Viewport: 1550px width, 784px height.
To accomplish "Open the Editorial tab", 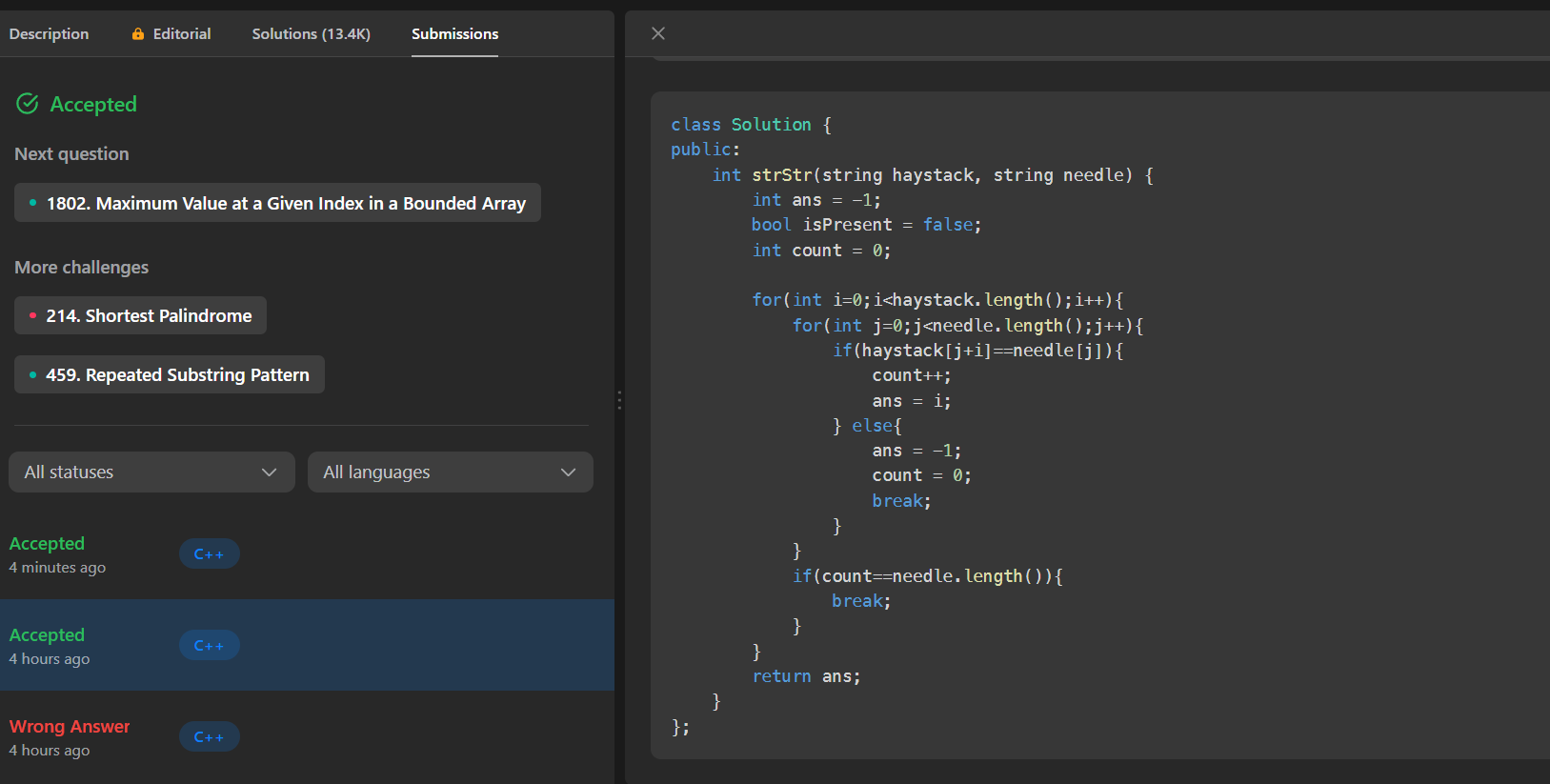I will click(x=171, y=34).
